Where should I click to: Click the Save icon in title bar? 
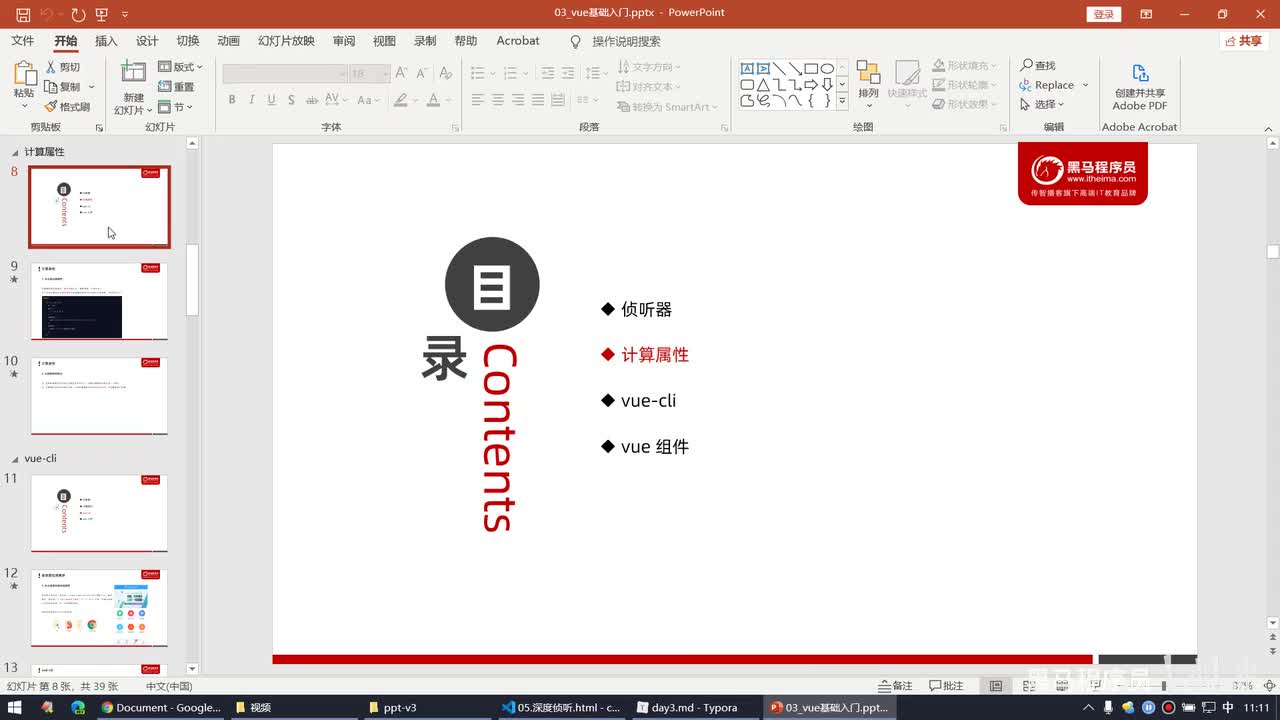tap(23, 14)
